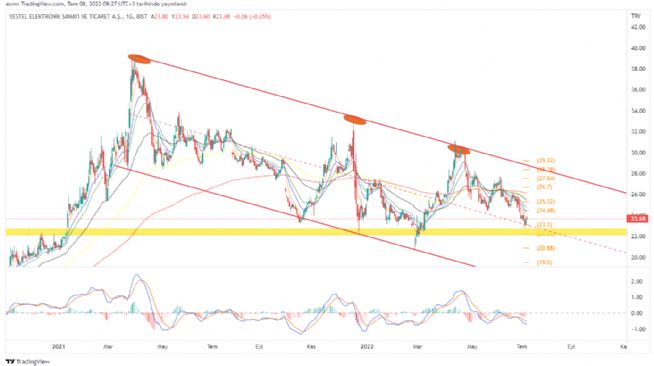Viewport: 654px width, 366px height.
Task: Select the orange ellipse at the third peak
Action: click(459, 149)
